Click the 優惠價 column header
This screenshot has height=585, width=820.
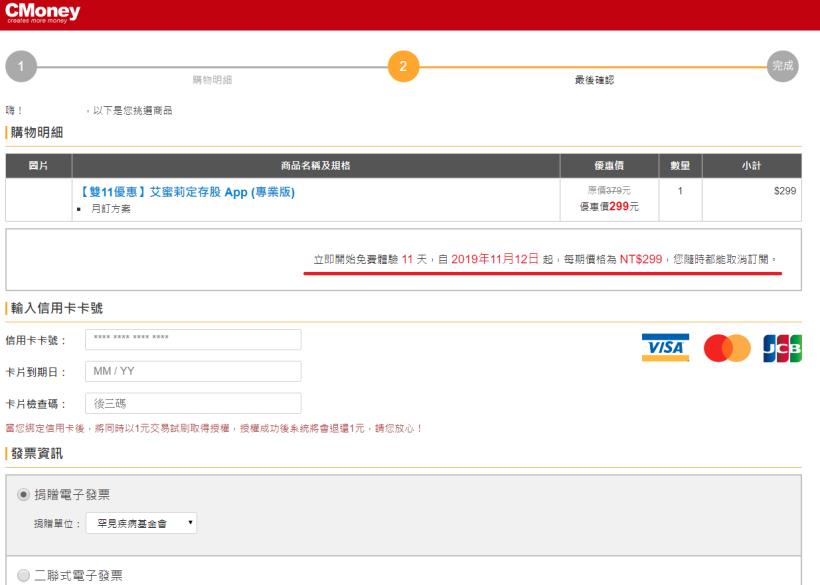pyautogui.click(x=609, y=166)
